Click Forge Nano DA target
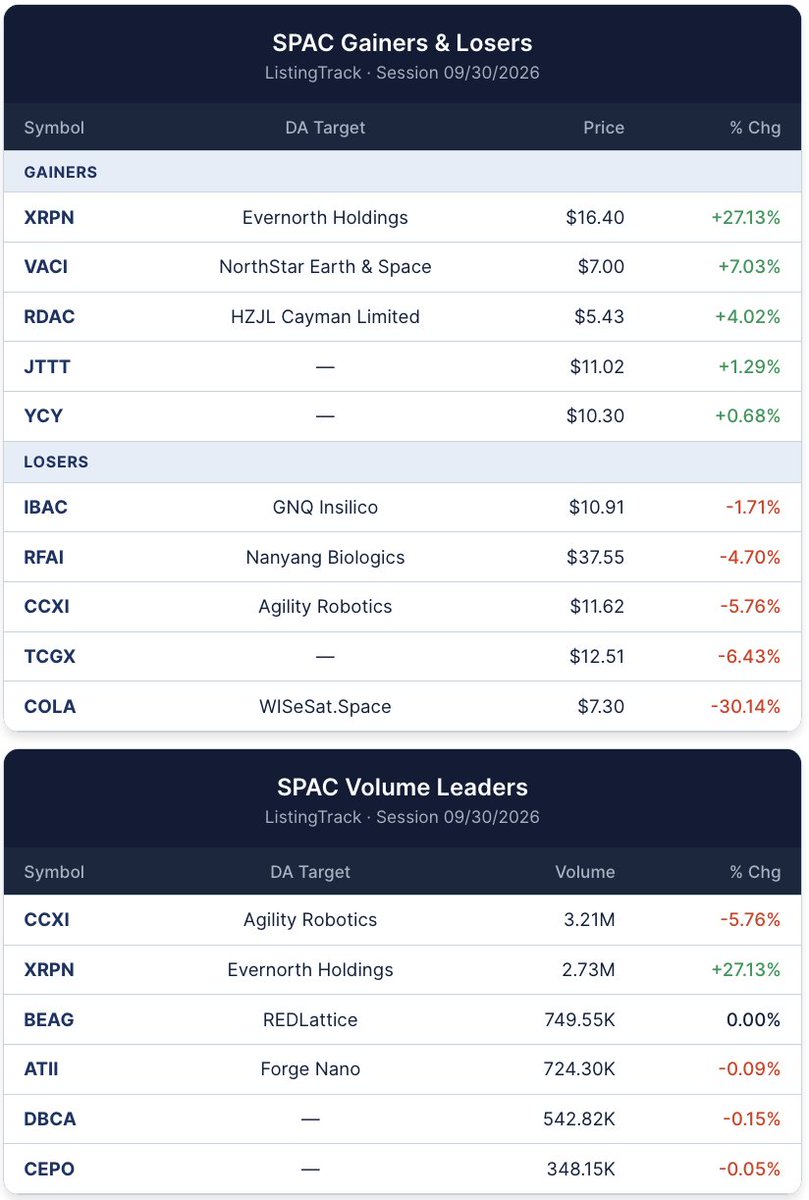 (310, 1069)
